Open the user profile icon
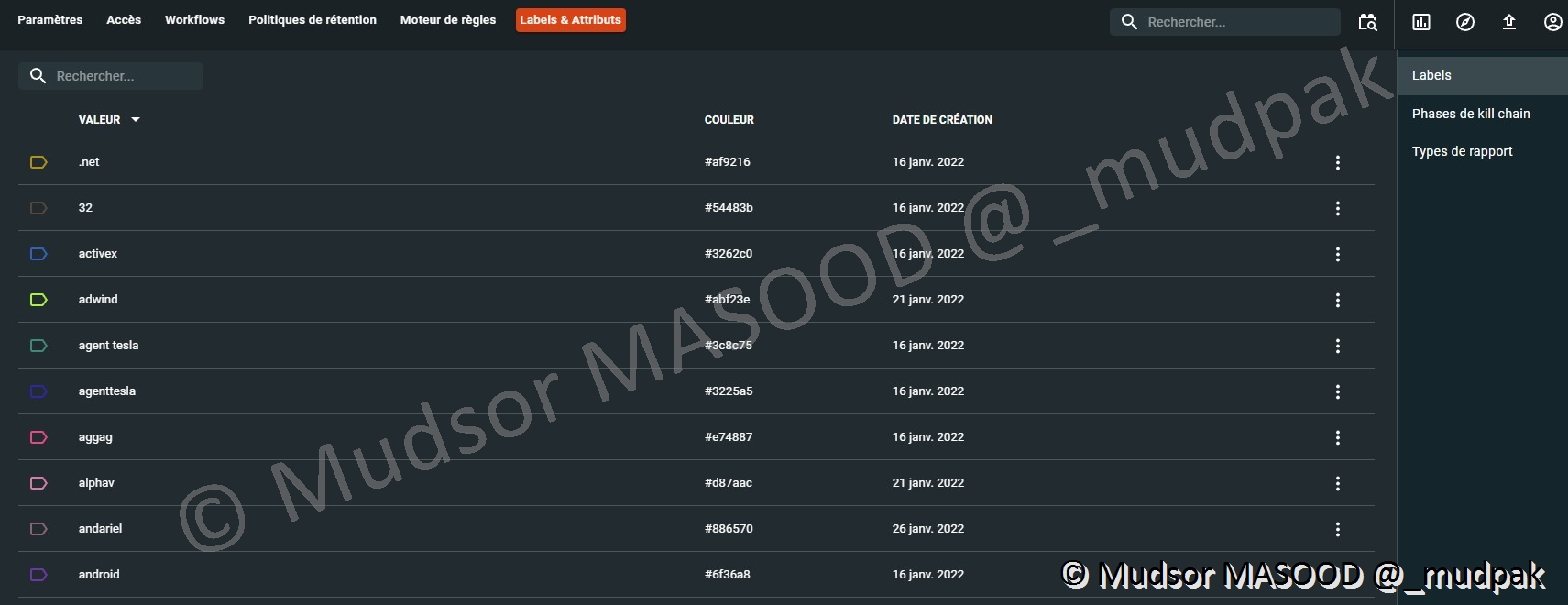This screenshot has height=605, width=1568. coord(1552,22)
